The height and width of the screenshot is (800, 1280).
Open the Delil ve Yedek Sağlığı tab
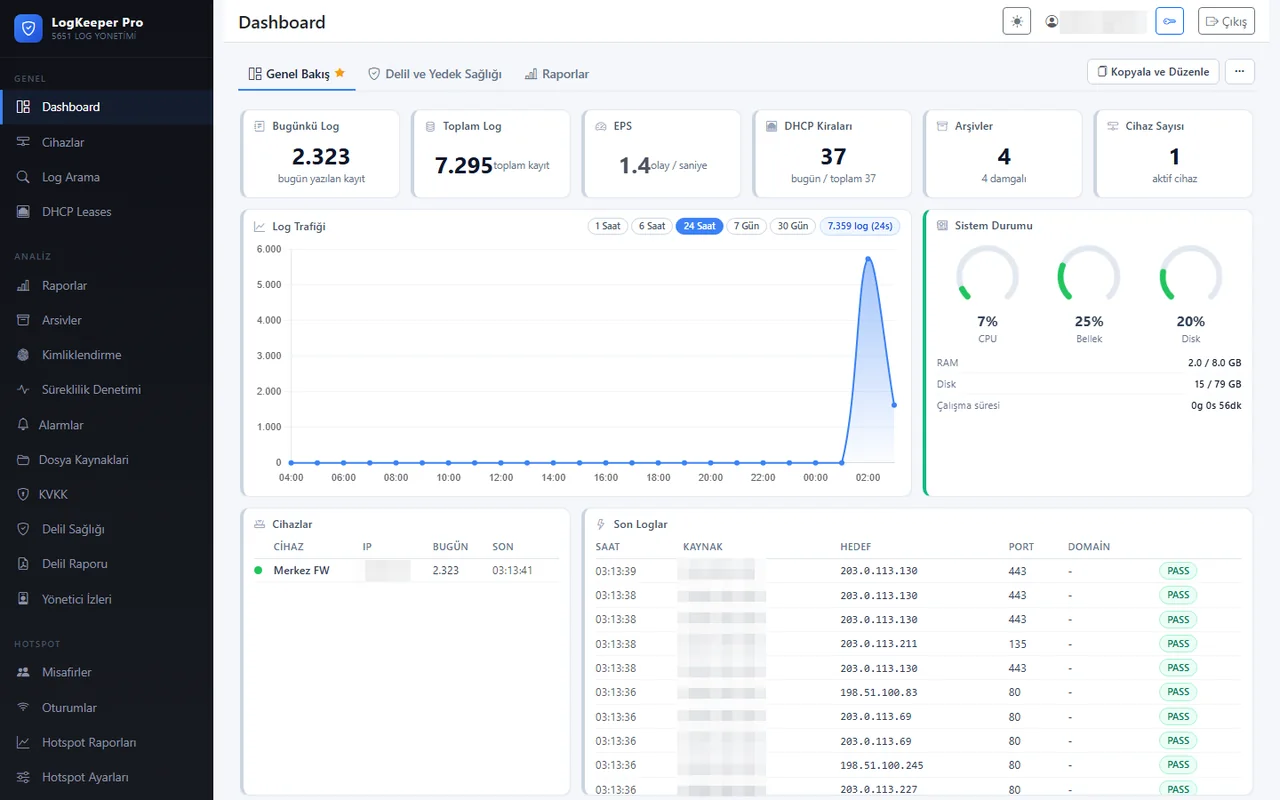click(434, 74)
